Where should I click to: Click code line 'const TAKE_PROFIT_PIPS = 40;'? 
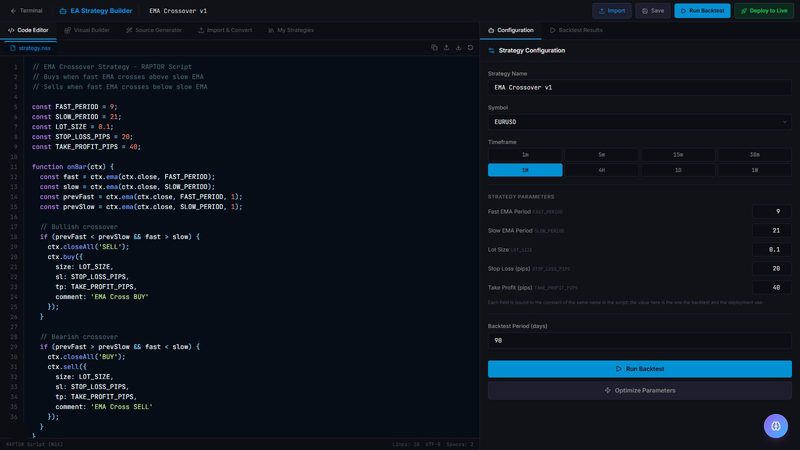pyautogui.click(x=86, y=147)
